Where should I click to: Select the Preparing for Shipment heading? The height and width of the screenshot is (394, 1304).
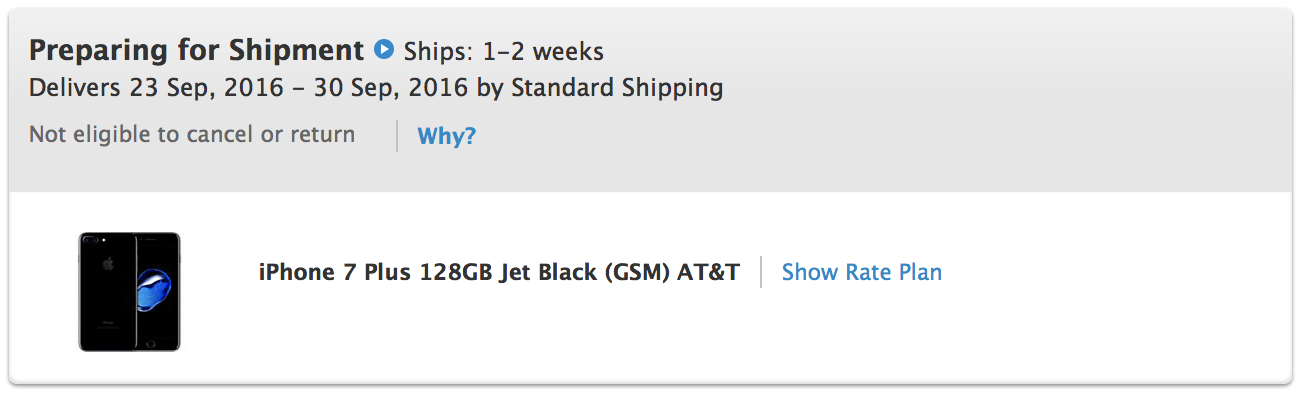(x=197, y=50)
